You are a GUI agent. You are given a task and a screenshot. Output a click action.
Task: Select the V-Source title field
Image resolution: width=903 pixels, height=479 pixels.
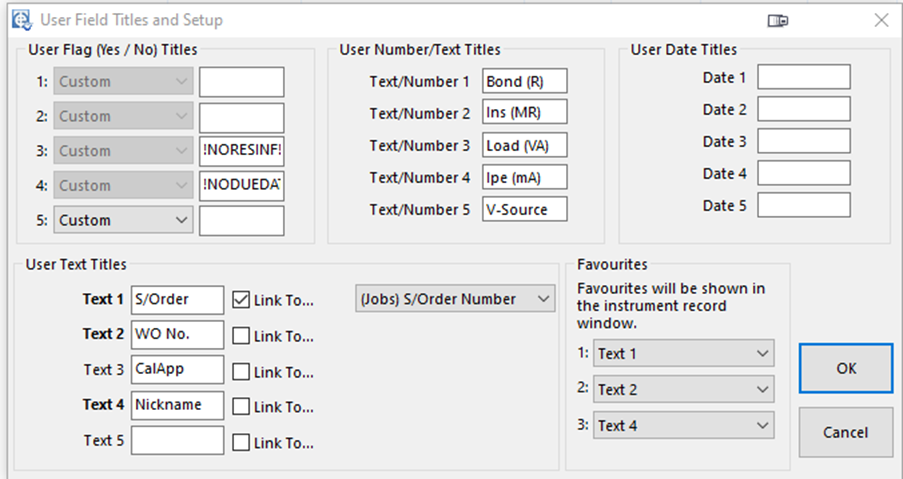pos(524,209)
